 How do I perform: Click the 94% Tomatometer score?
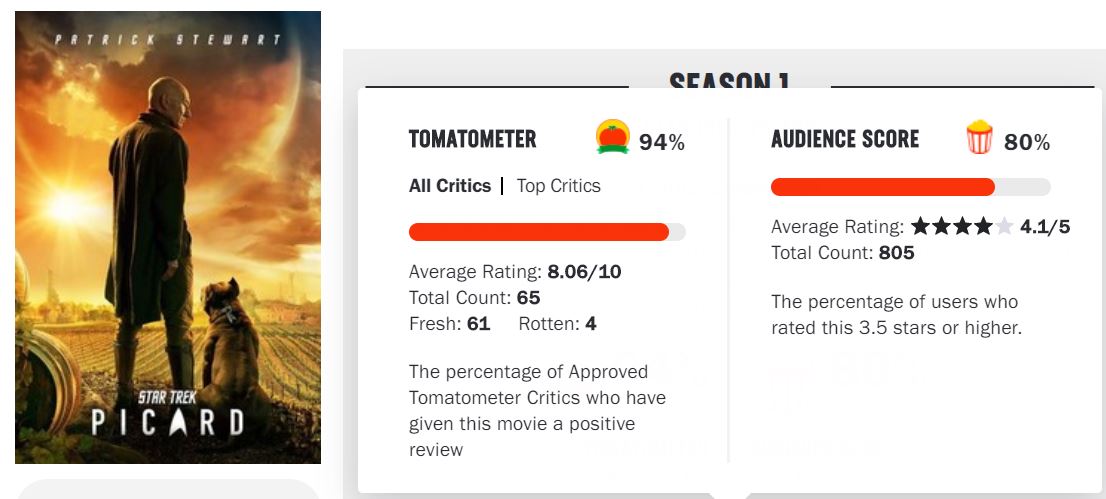[x=662, y=143]
